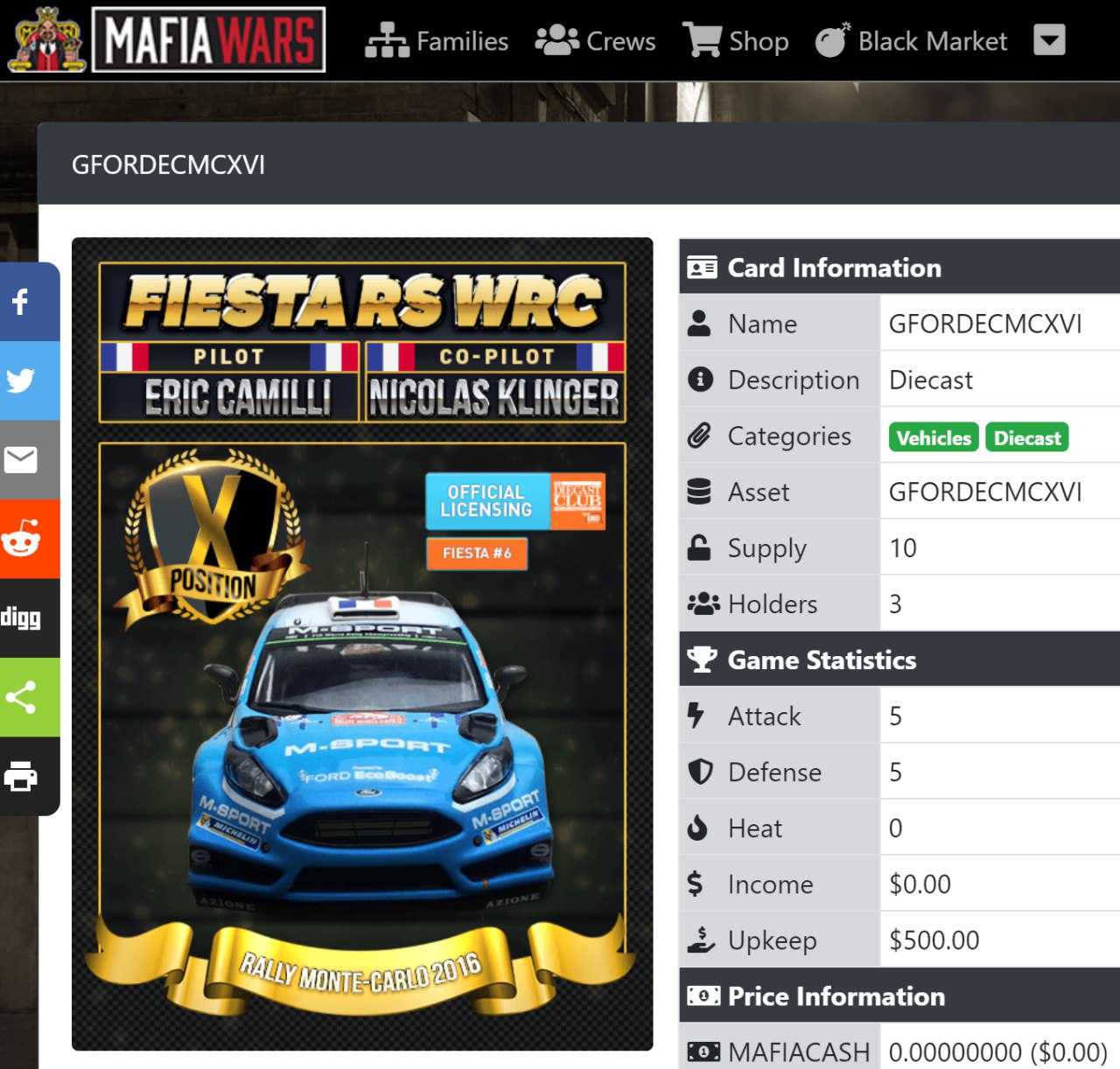The height and width of the screenshot is (1069, 1120).
Task: Select the Upkeep value $500.00
Action: [x=934, y=940]
